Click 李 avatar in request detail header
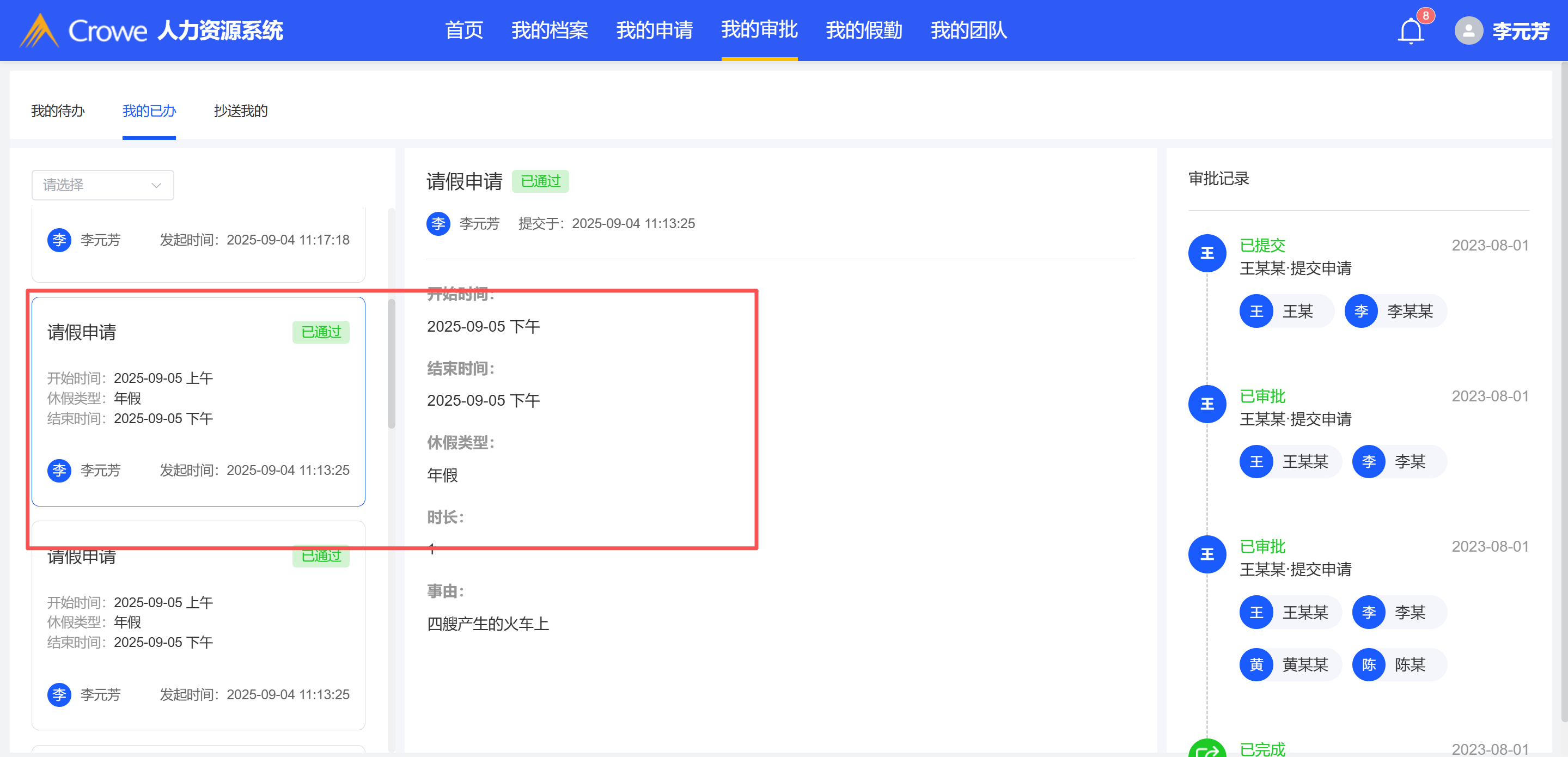Viewport: 1568px width, 757px height. [438, 223]
